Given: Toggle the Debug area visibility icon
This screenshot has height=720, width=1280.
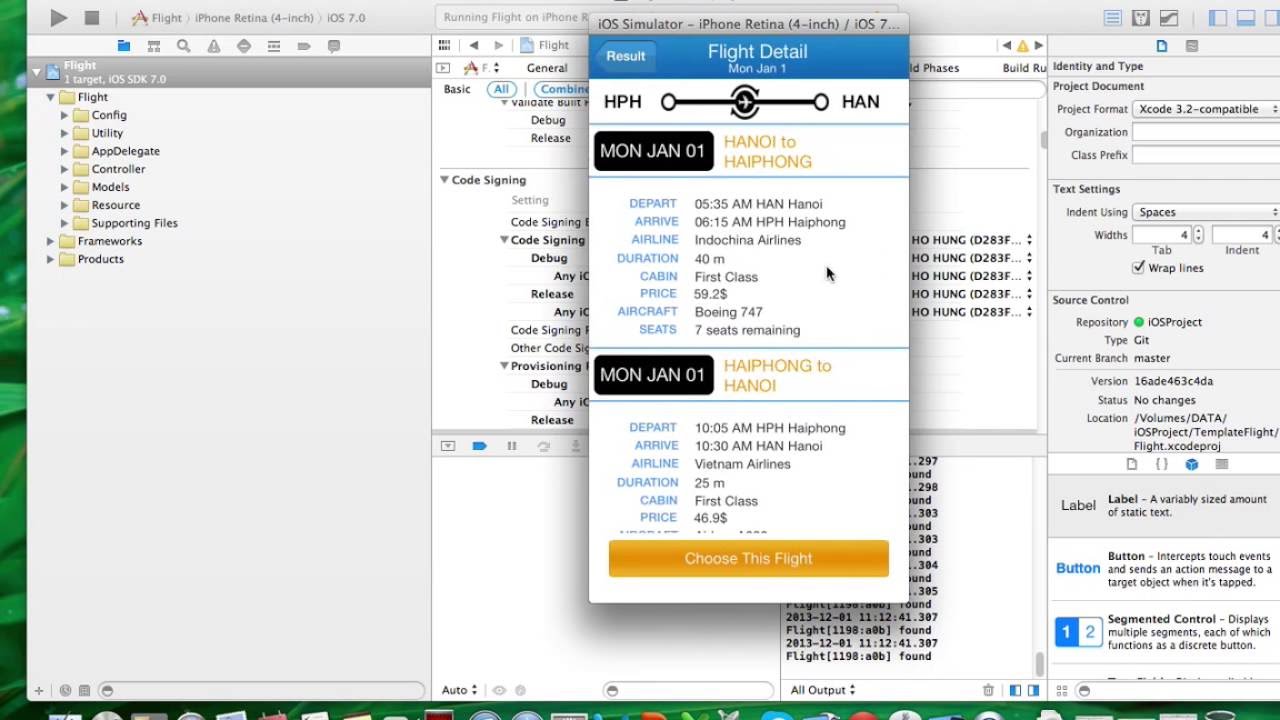Looking at the screenshot, I should pyautogui.click(x=1246, y=18).
